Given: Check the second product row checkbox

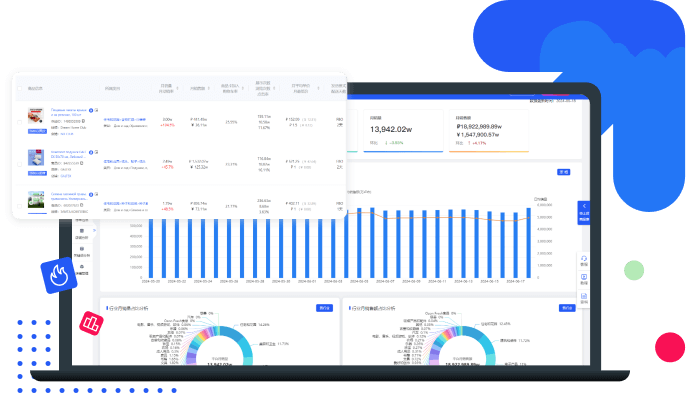Looking at the screenshot, I should (19, 164).
